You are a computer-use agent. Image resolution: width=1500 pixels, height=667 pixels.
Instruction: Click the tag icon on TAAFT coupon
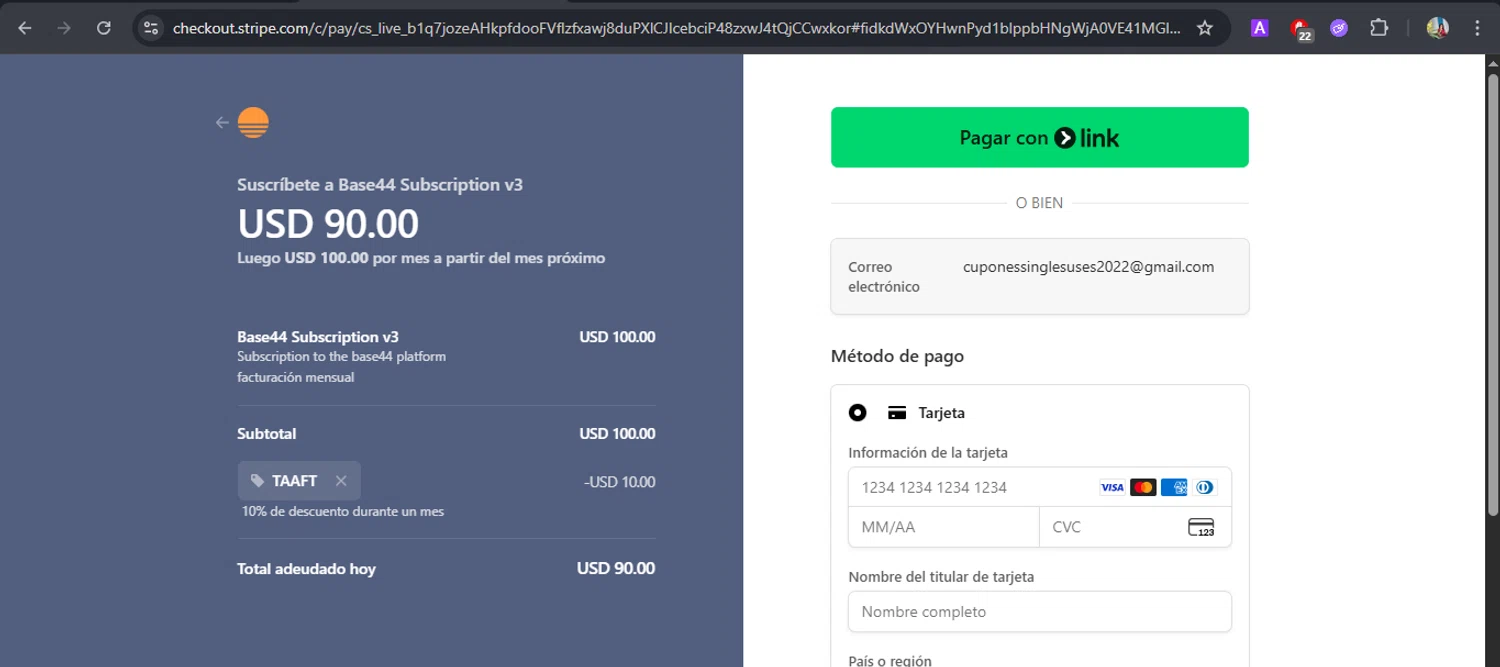point(258,481)
